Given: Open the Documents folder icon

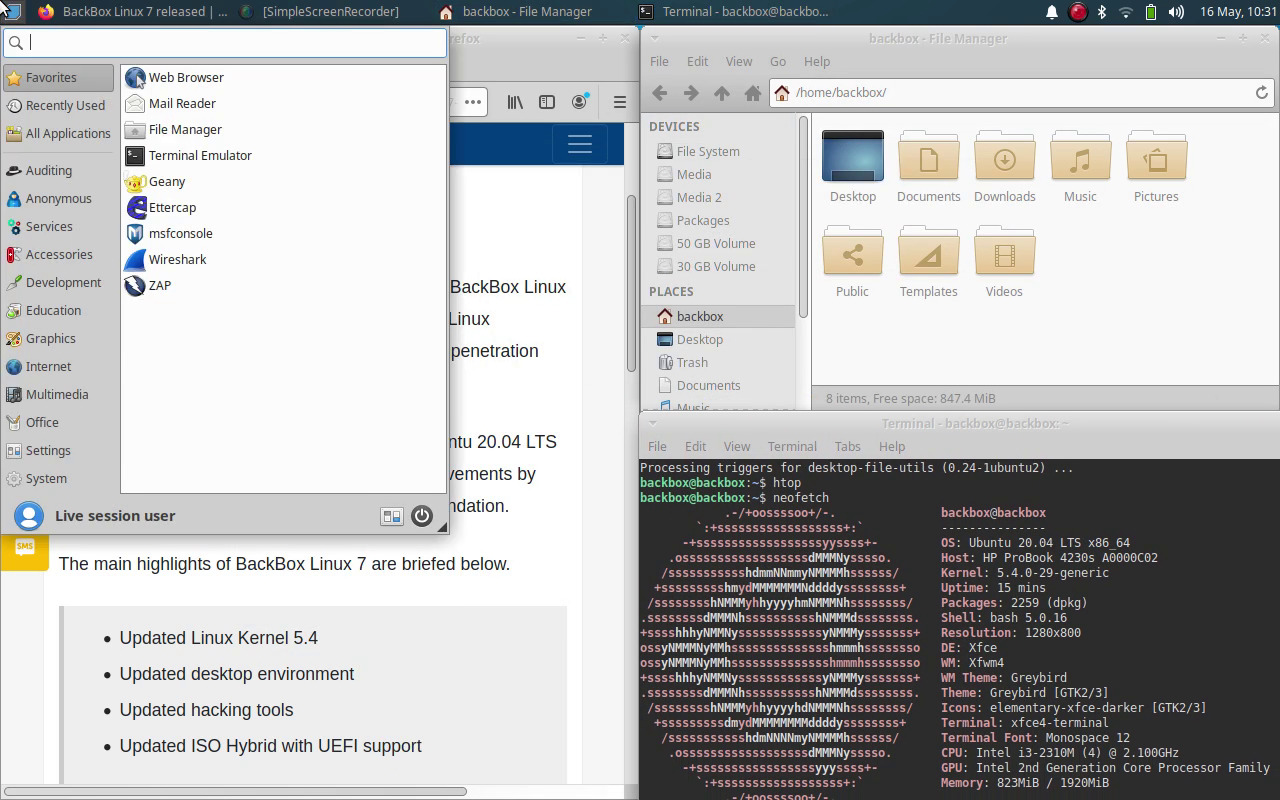Looking at the screenshot, I should (x=929, y=166).
